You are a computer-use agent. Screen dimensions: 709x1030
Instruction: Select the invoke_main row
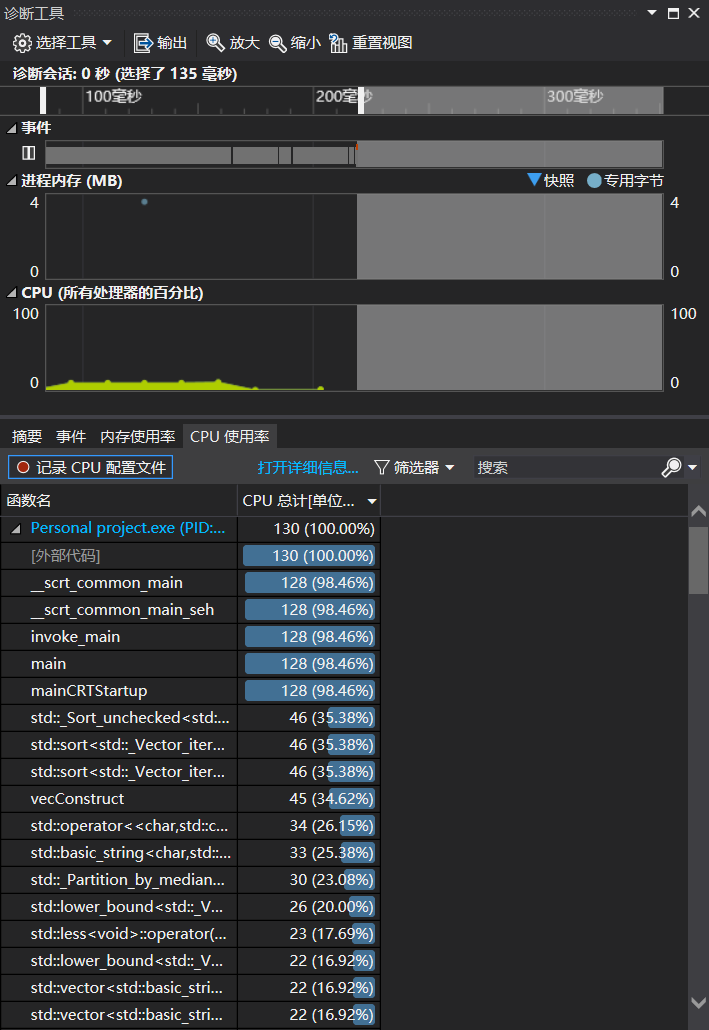[191, 637]
